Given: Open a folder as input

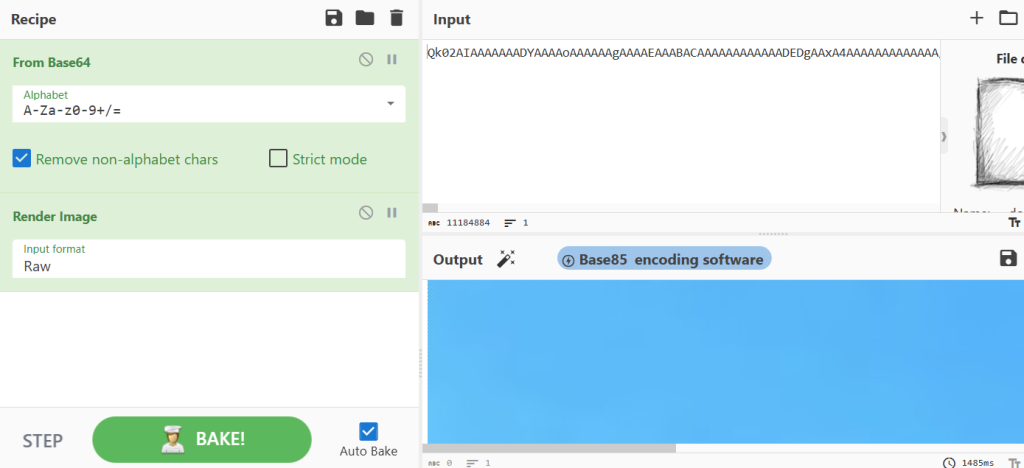Looking at the screenshot, I should point(1008,18).
